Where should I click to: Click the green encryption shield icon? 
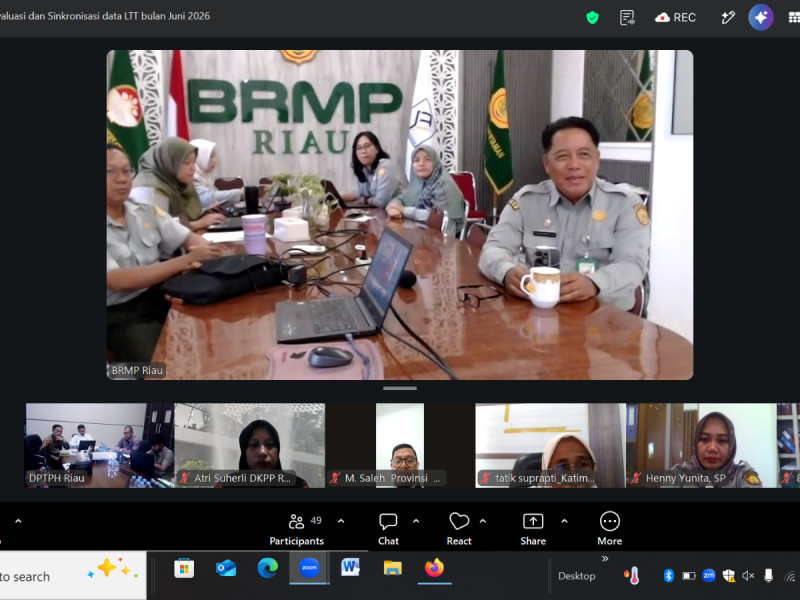(592, 18)
